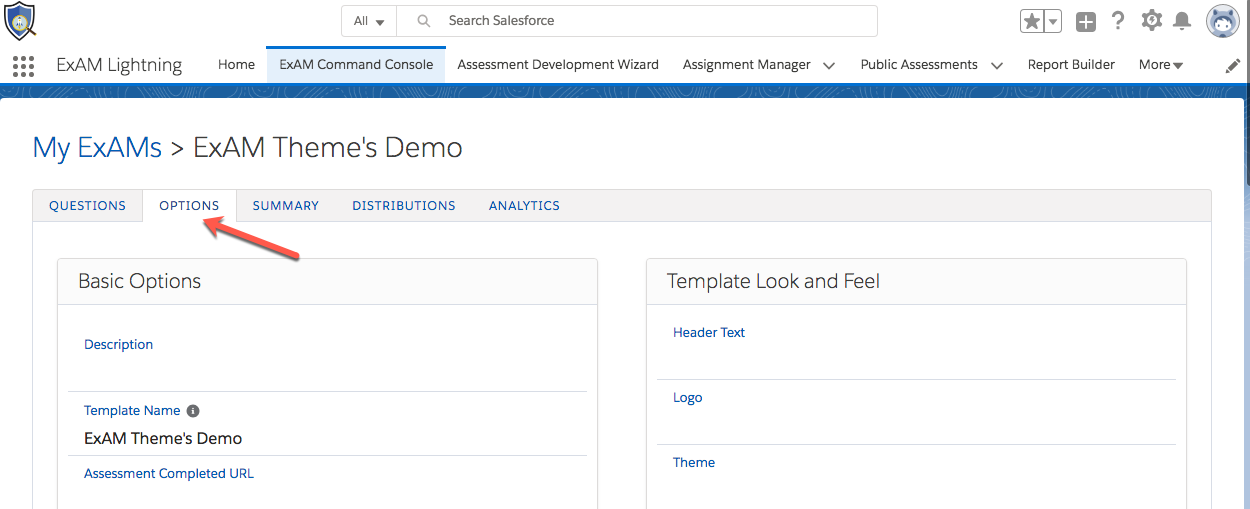Image resolution: width=1250 pixels, height=509 pixels.
Task: Switch to the Questions tab
Action: 87,206
